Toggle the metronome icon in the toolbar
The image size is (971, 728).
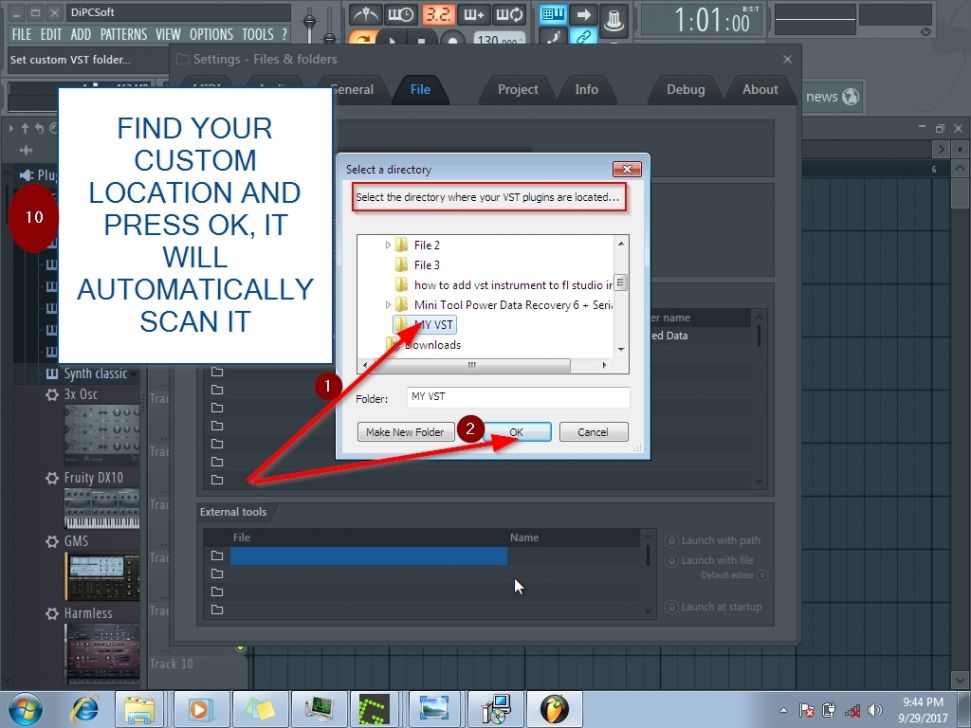click(x=365, y=14)
